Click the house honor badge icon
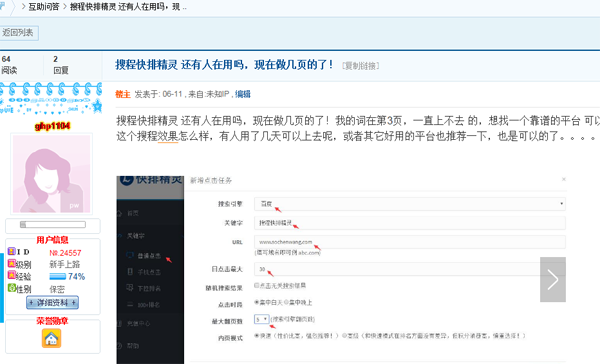This screenshot has height=364, width=600. click(51, 338)
